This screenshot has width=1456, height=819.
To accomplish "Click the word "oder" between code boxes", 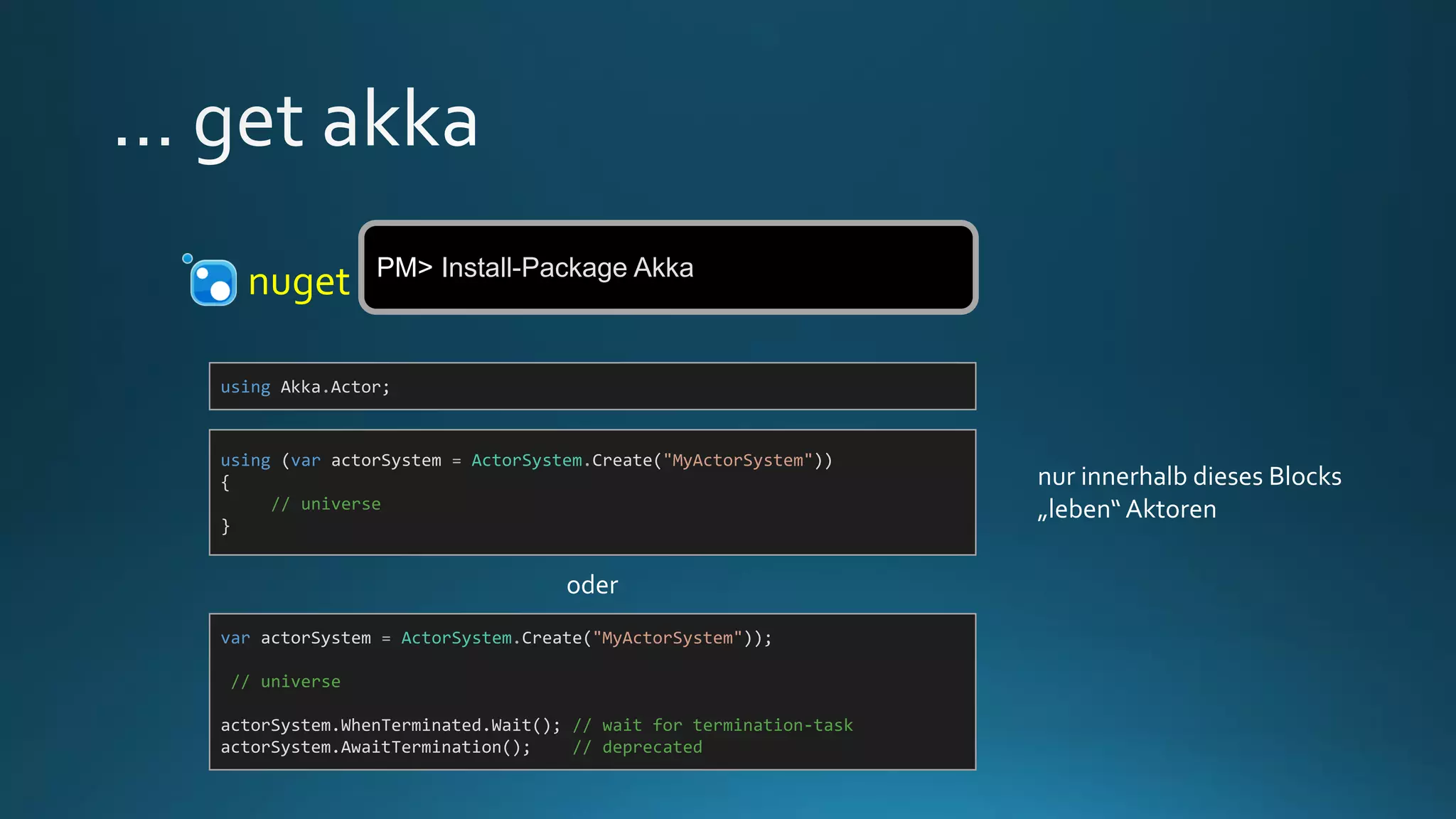I will click(x=592, y=585).
